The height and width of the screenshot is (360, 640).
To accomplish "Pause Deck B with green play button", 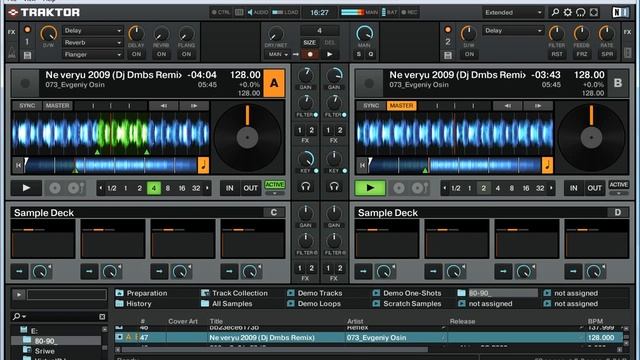I will (370, 188).
